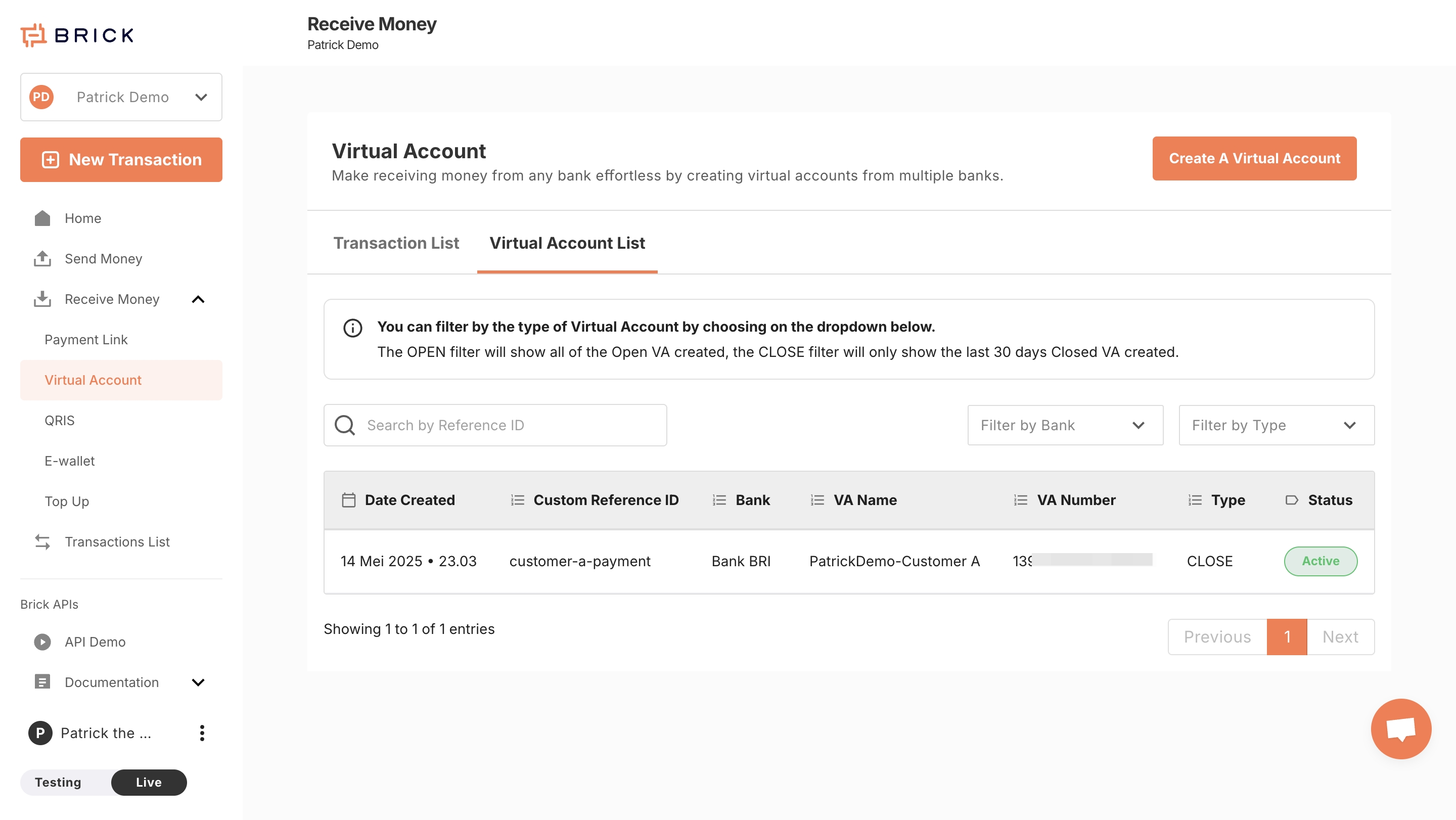Expand the Patrick Demo account selector
This screenshot has height=820, width=1456.
coord(121,97)
